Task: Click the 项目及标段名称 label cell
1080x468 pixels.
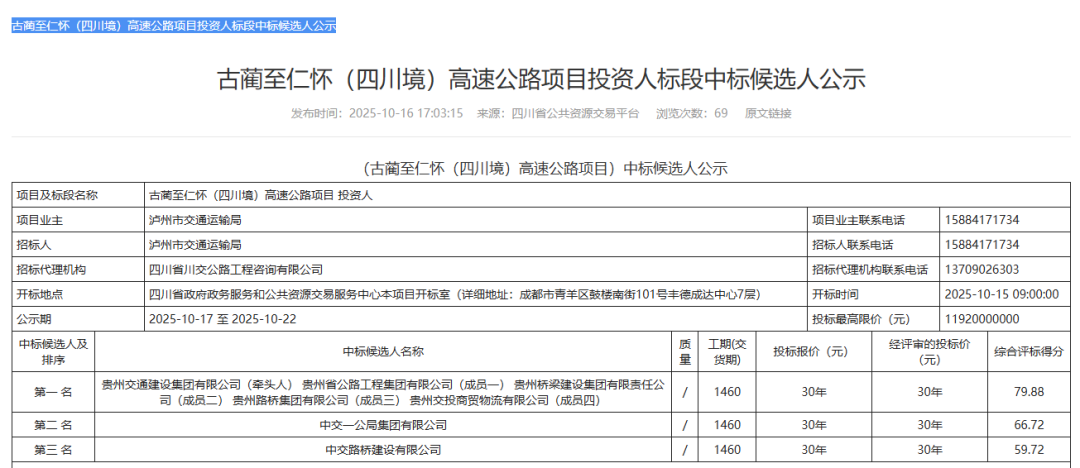Action: tap(78, 195)
